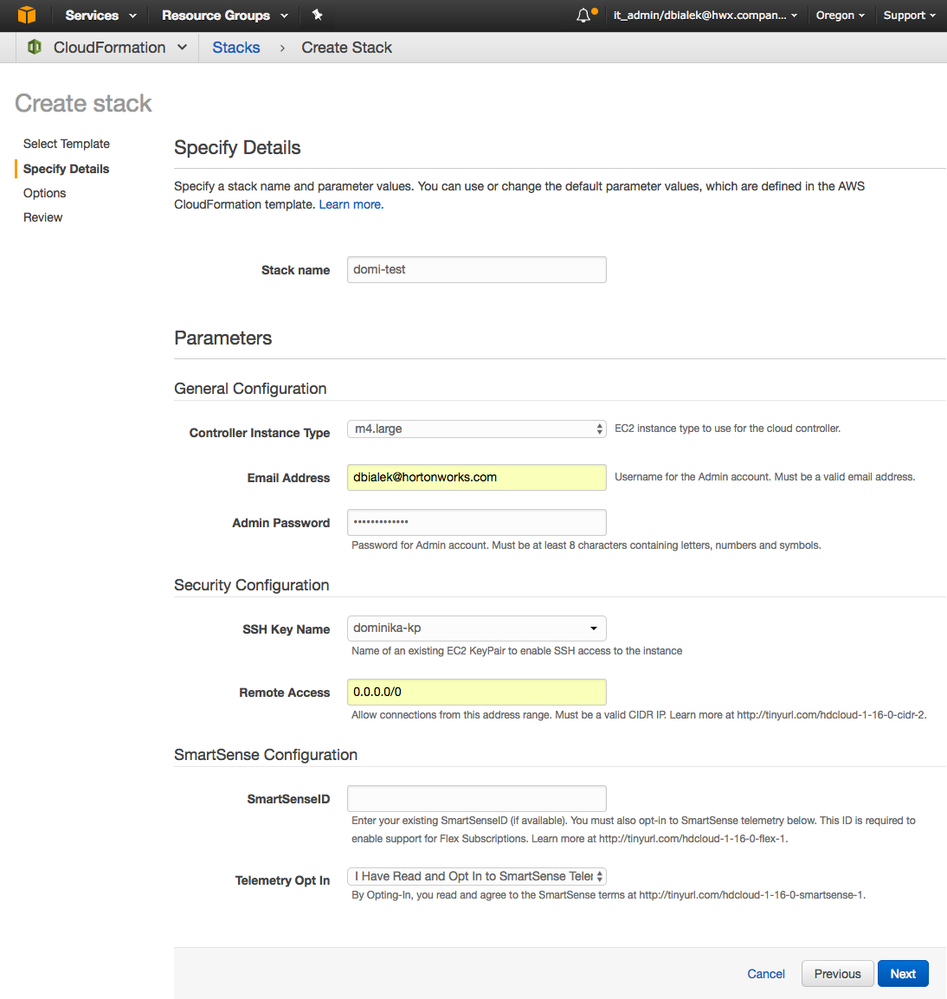Open the Telemetry Opt In dropdown

476,876
